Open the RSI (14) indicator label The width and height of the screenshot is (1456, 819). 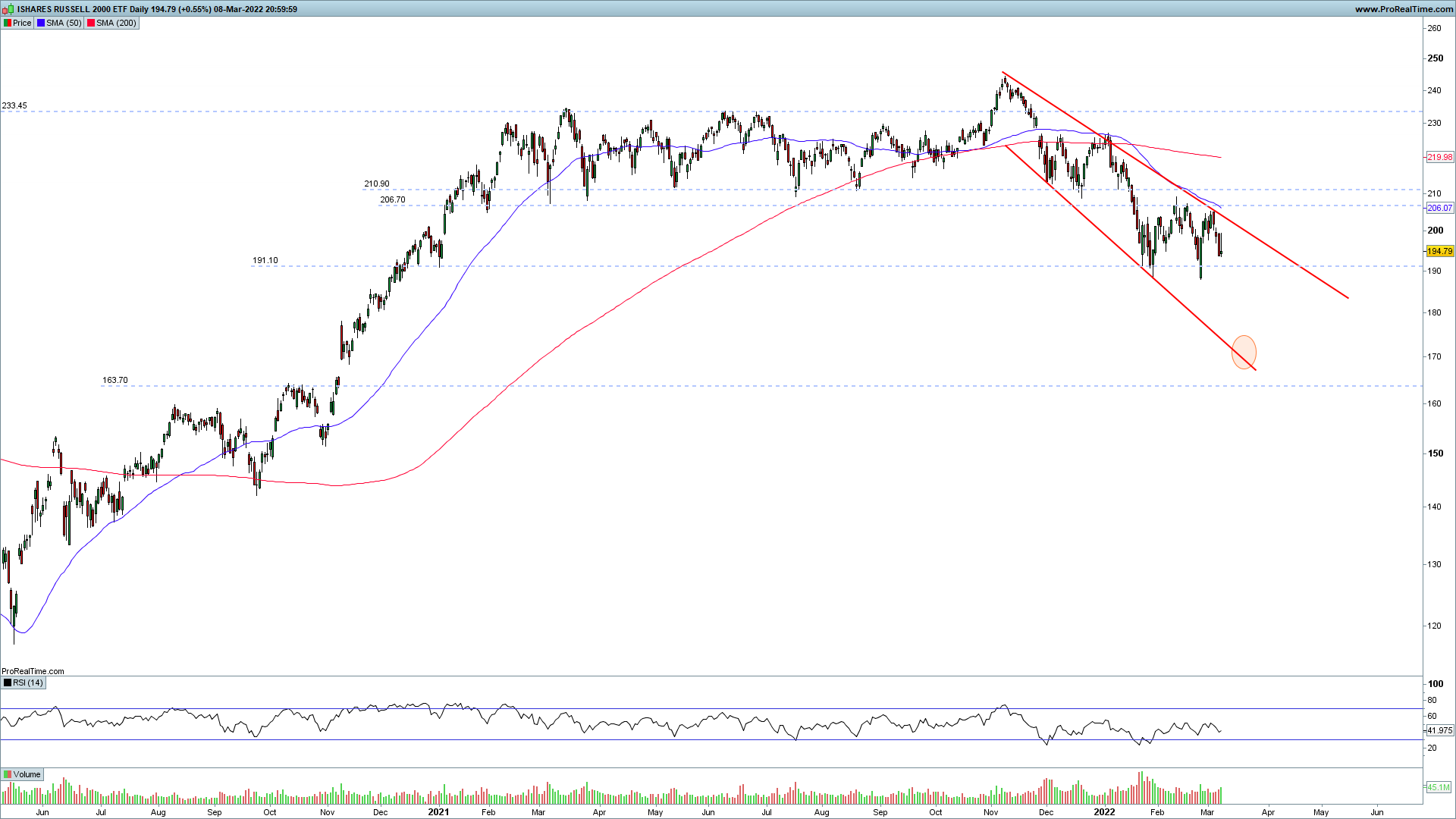[29, 682]
